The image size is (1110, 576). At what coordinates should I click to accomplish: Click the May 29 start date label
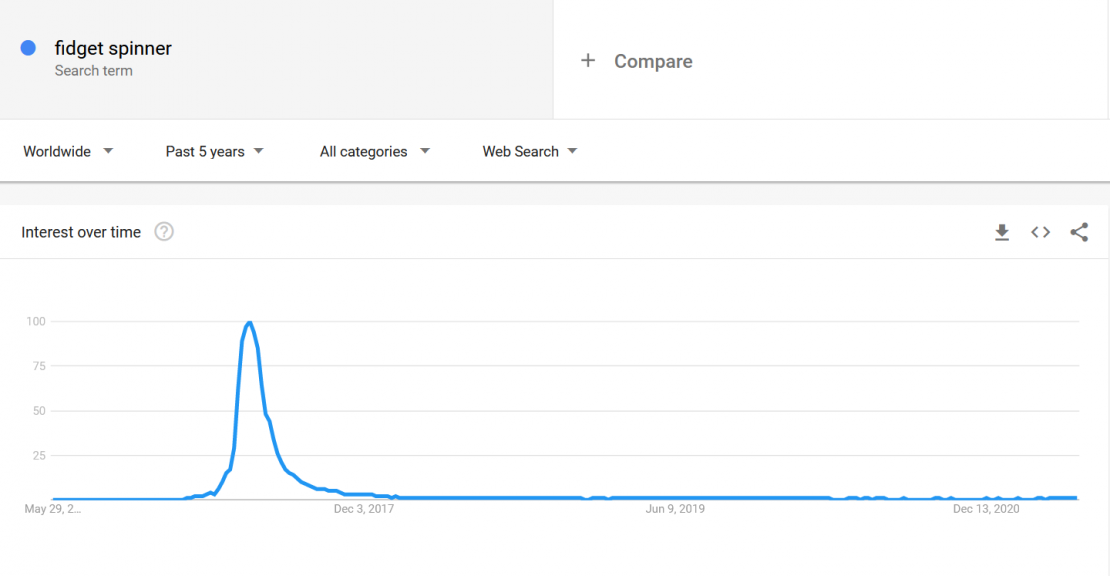pos(52,509)
